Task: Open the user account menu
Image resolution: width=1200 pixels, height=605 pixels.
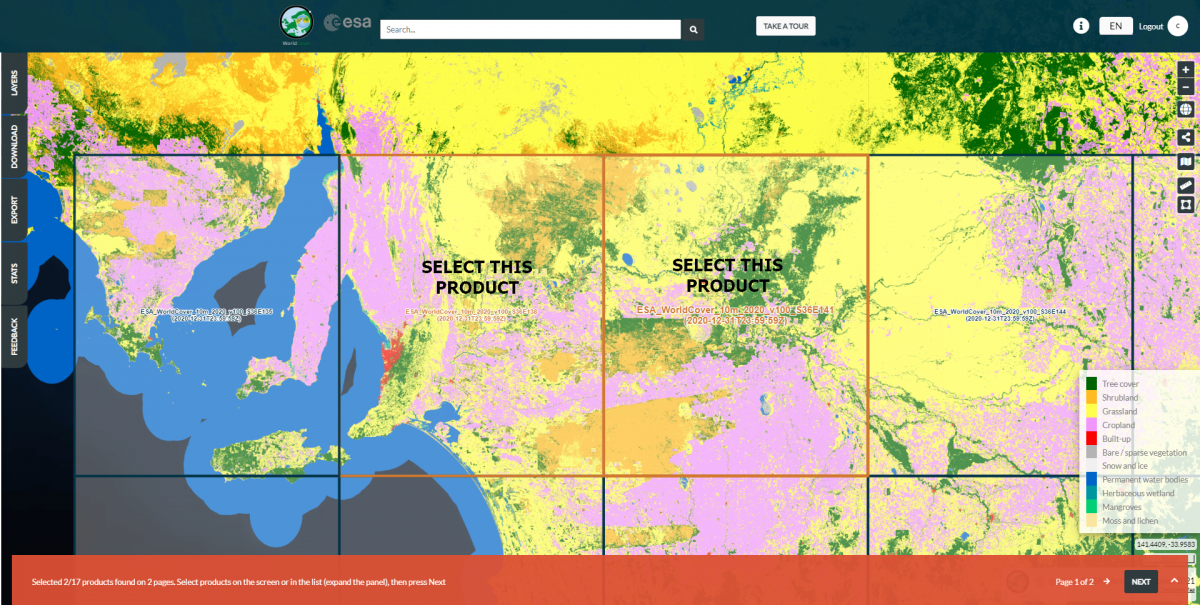Action: [x=1176, y=26]
